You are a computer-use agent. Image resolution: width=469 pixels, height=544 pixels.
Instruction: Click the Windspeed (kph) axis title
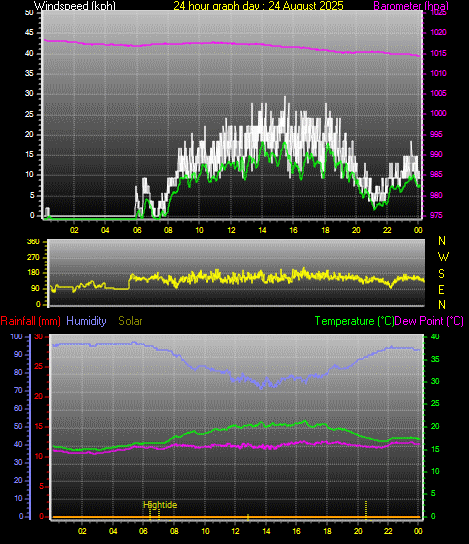[x=75, y=6]
